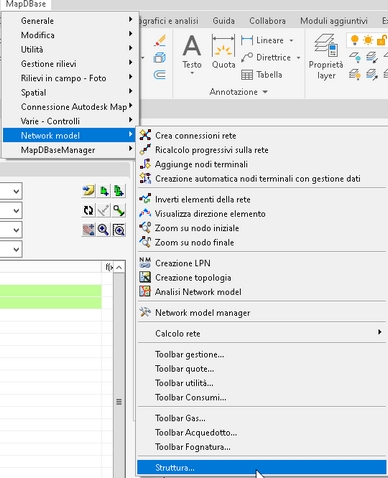Open Toolbar Acquedotto... entry
The width and height of the screenshot is (388, 478).
[x=262, y=432]
